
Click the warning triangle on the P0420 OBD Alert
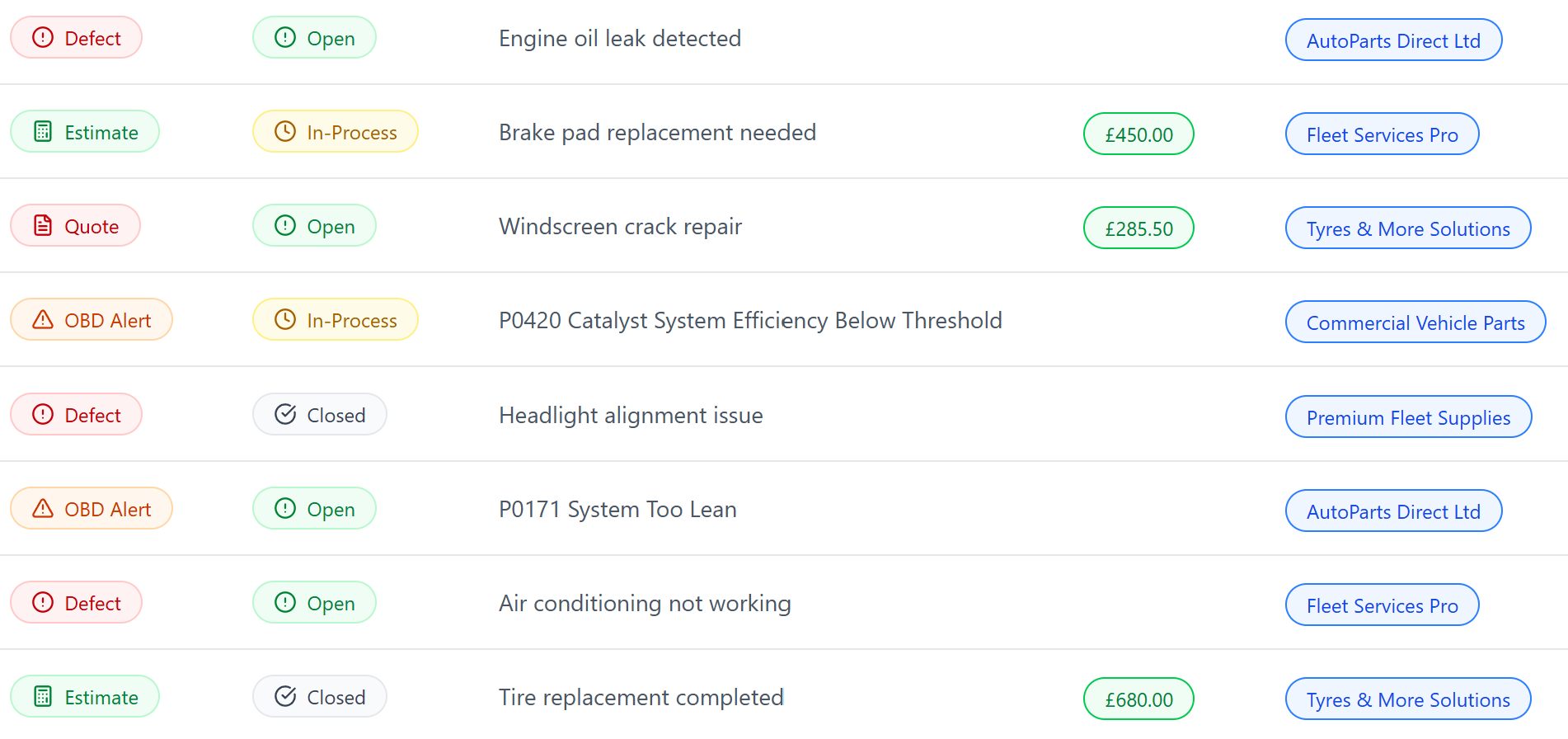point(43,320)
